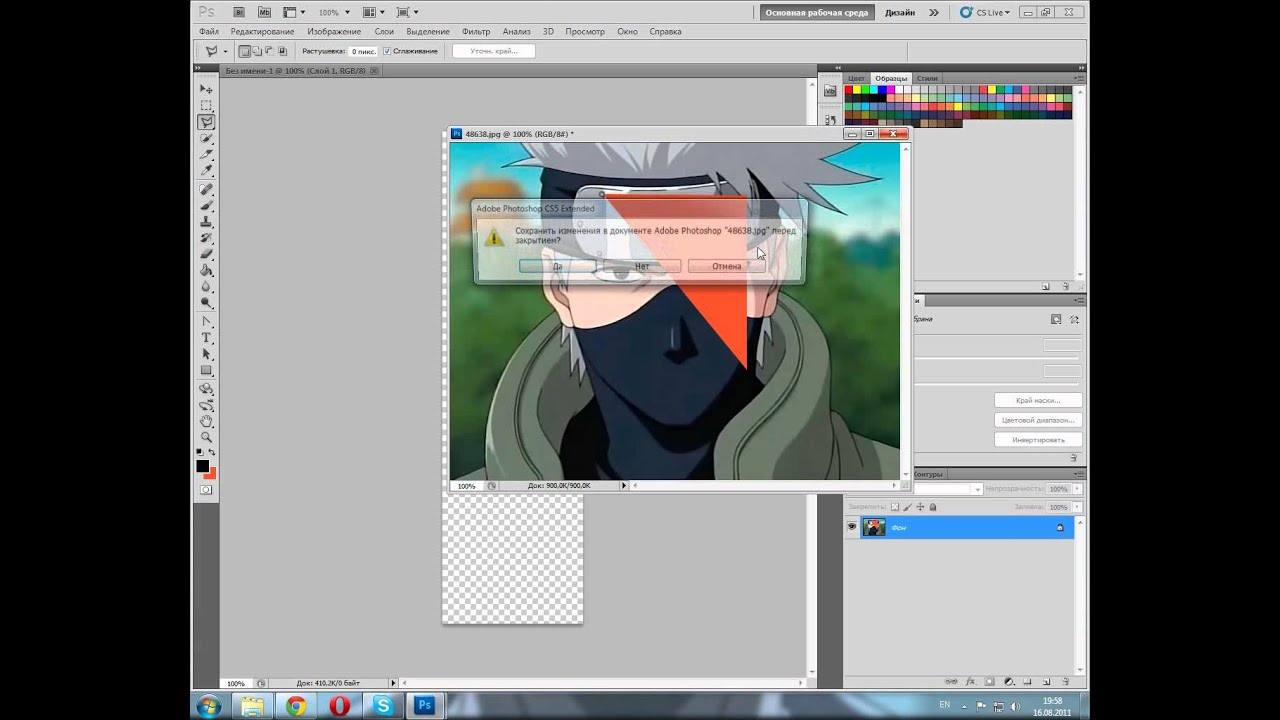Select the Crop tool

(x=206, y=155)
